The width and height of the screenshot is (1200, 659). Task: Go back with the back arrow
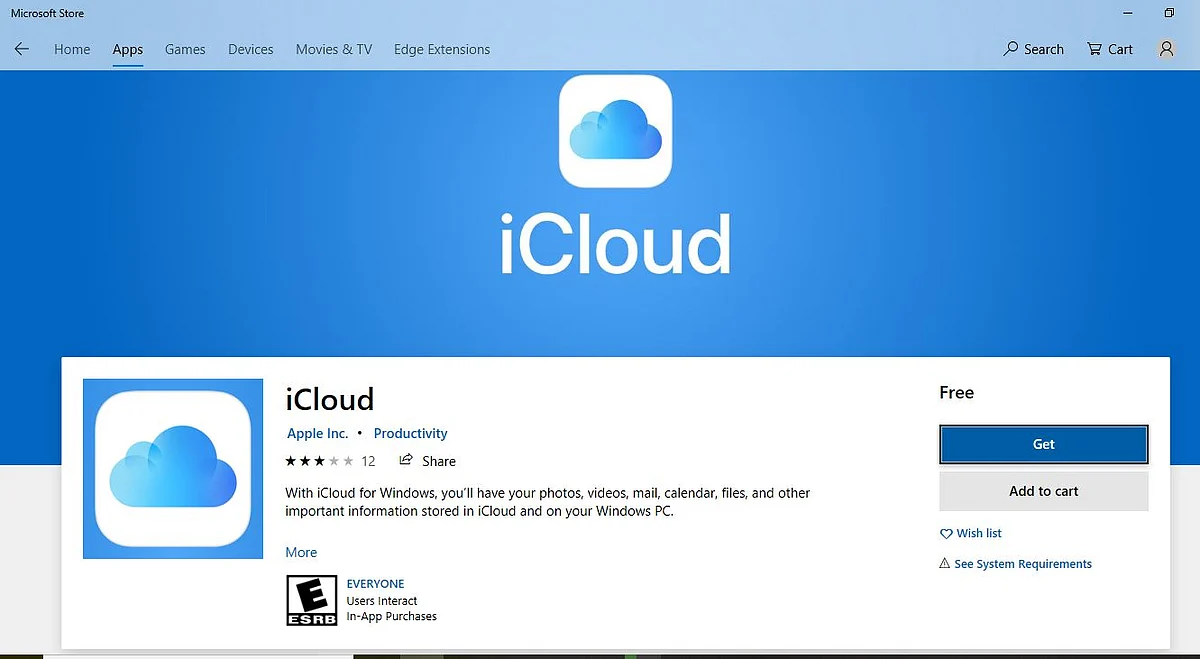[x=22, y=49]
